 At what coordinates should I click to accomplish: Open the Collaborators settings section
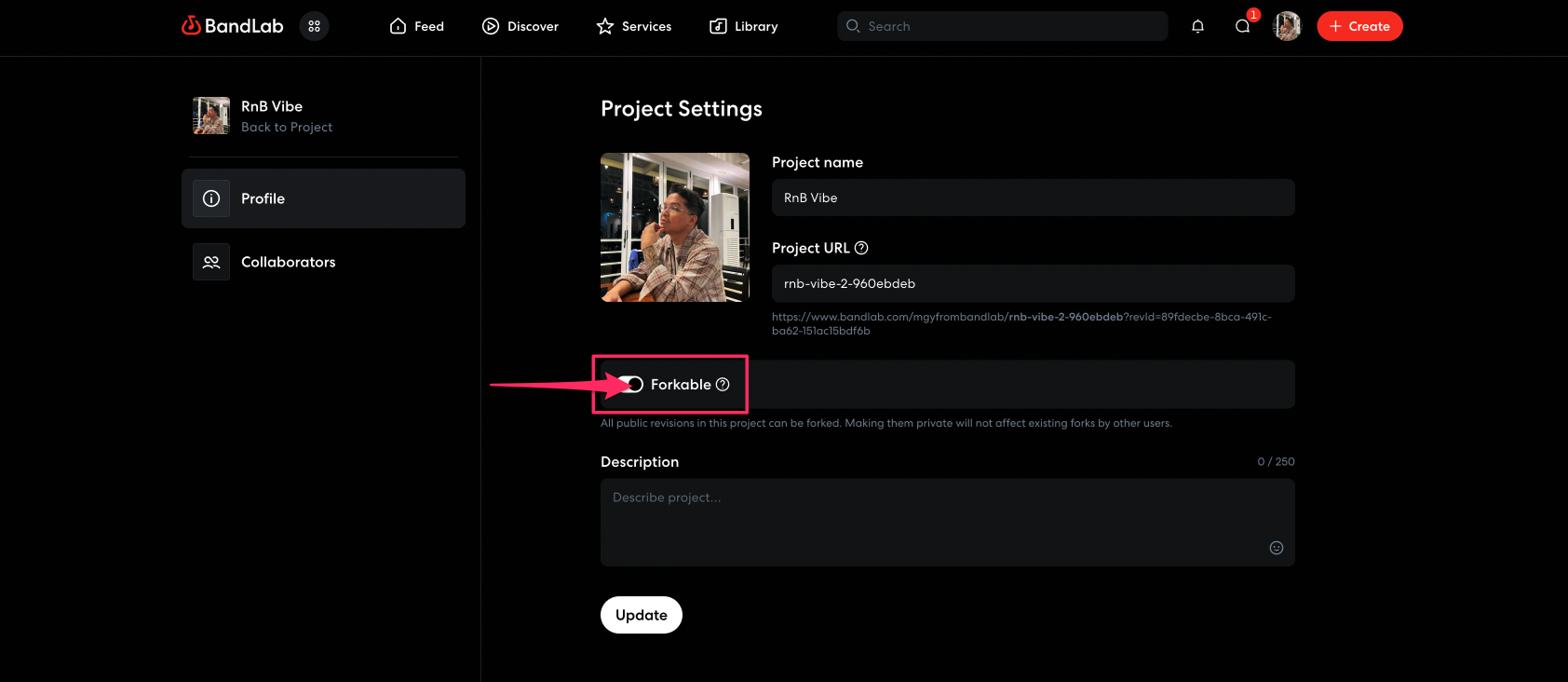tap(288, 262)
